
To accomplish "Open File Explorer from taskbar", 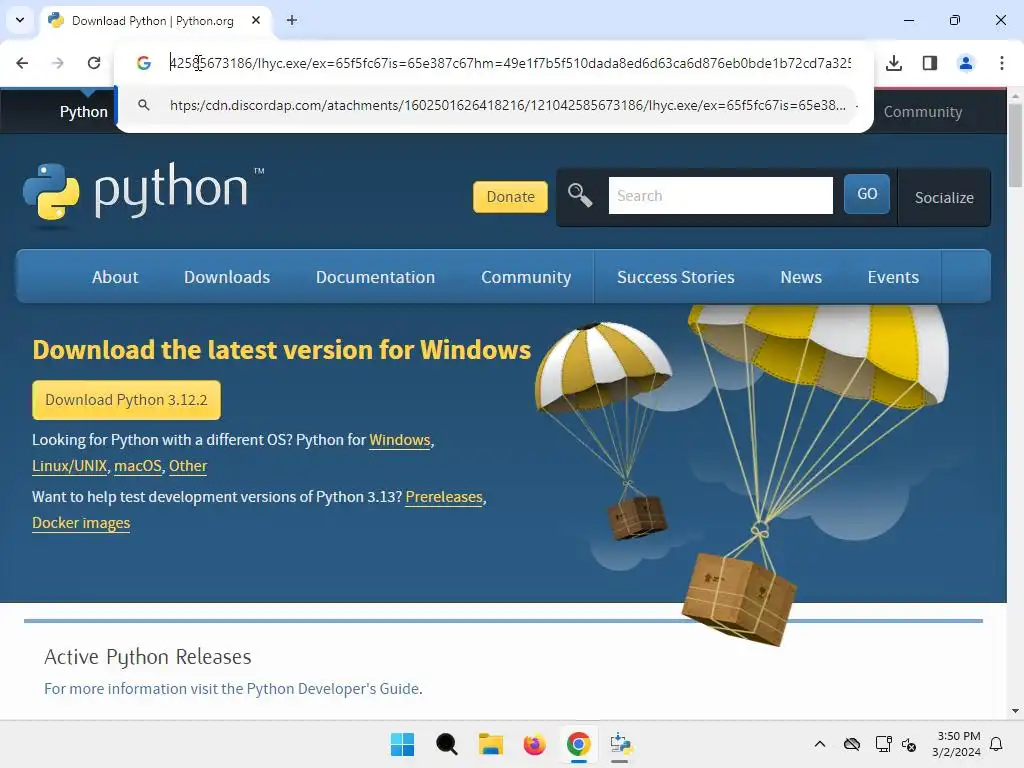I will click(x=490, y=744).
